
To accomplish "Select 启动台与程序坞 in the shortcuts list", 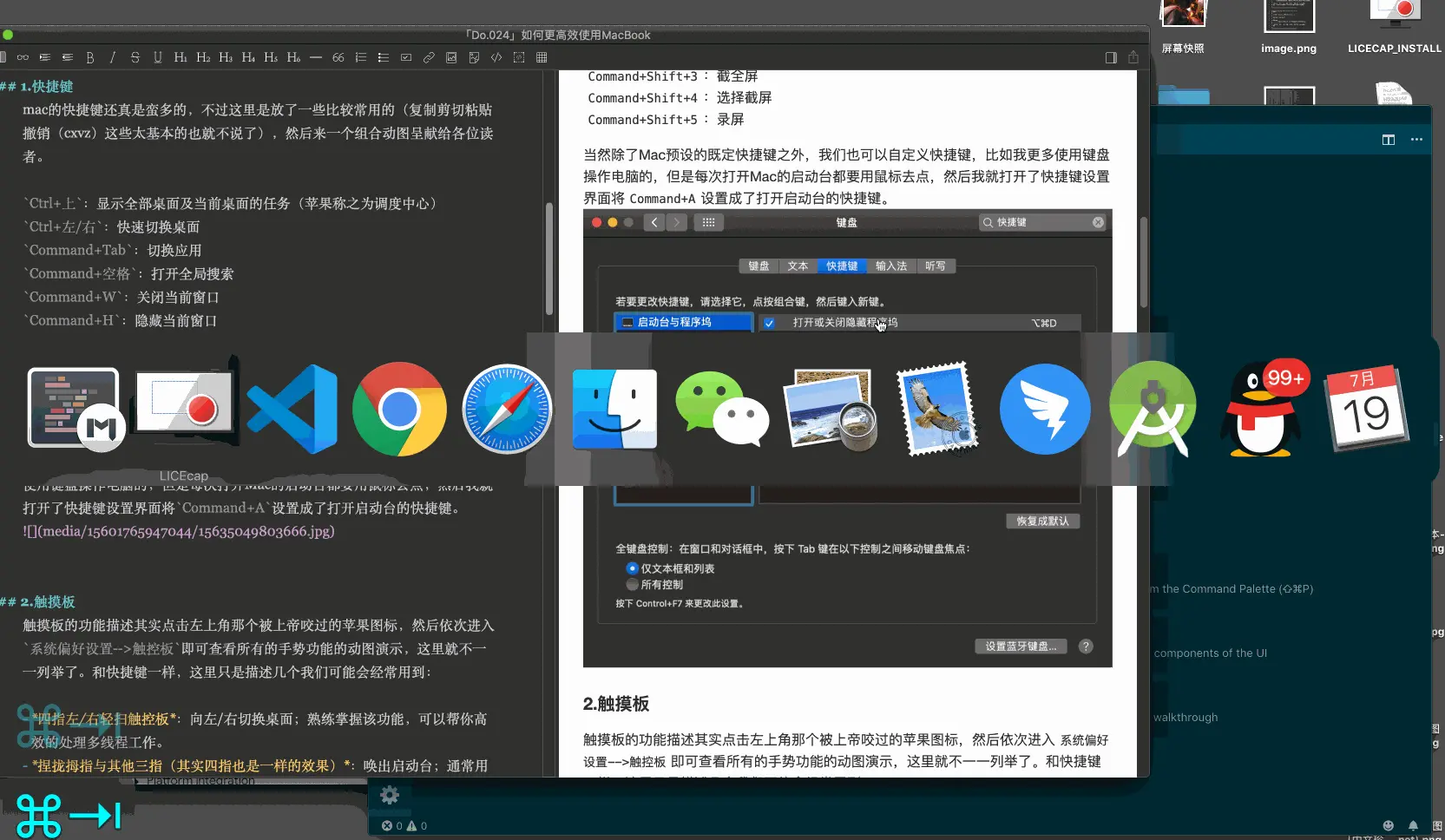I will [x=684, y=323].
